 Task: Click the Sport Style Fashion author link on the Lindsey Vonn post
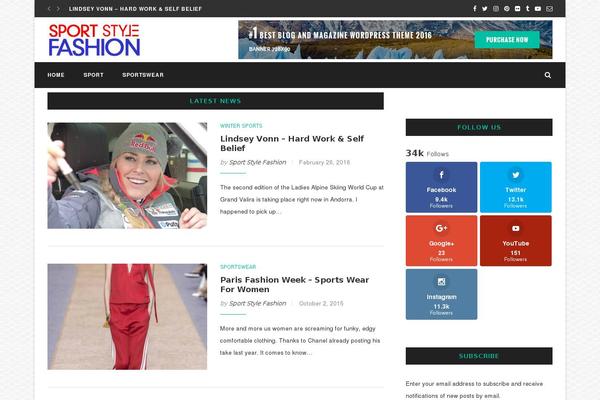coord(258,162)
